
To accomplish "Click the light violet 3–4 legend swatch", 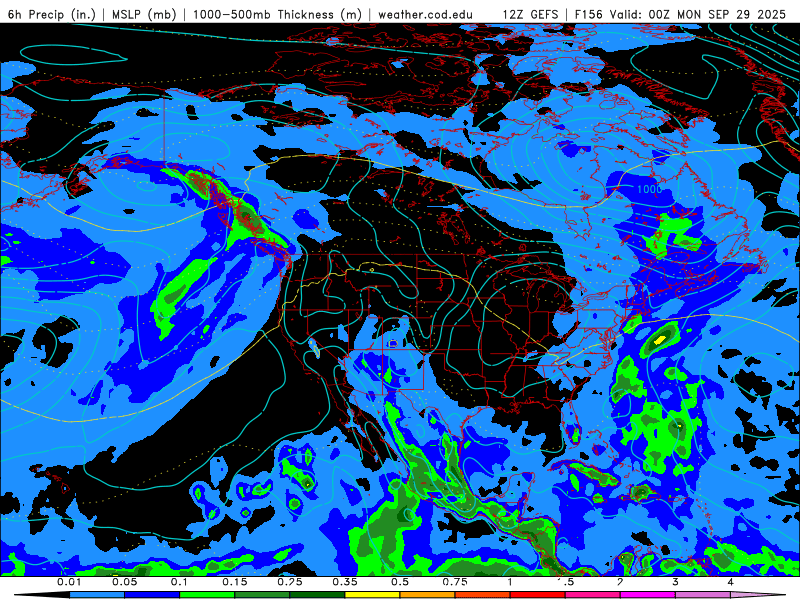I will pos(703,595).
